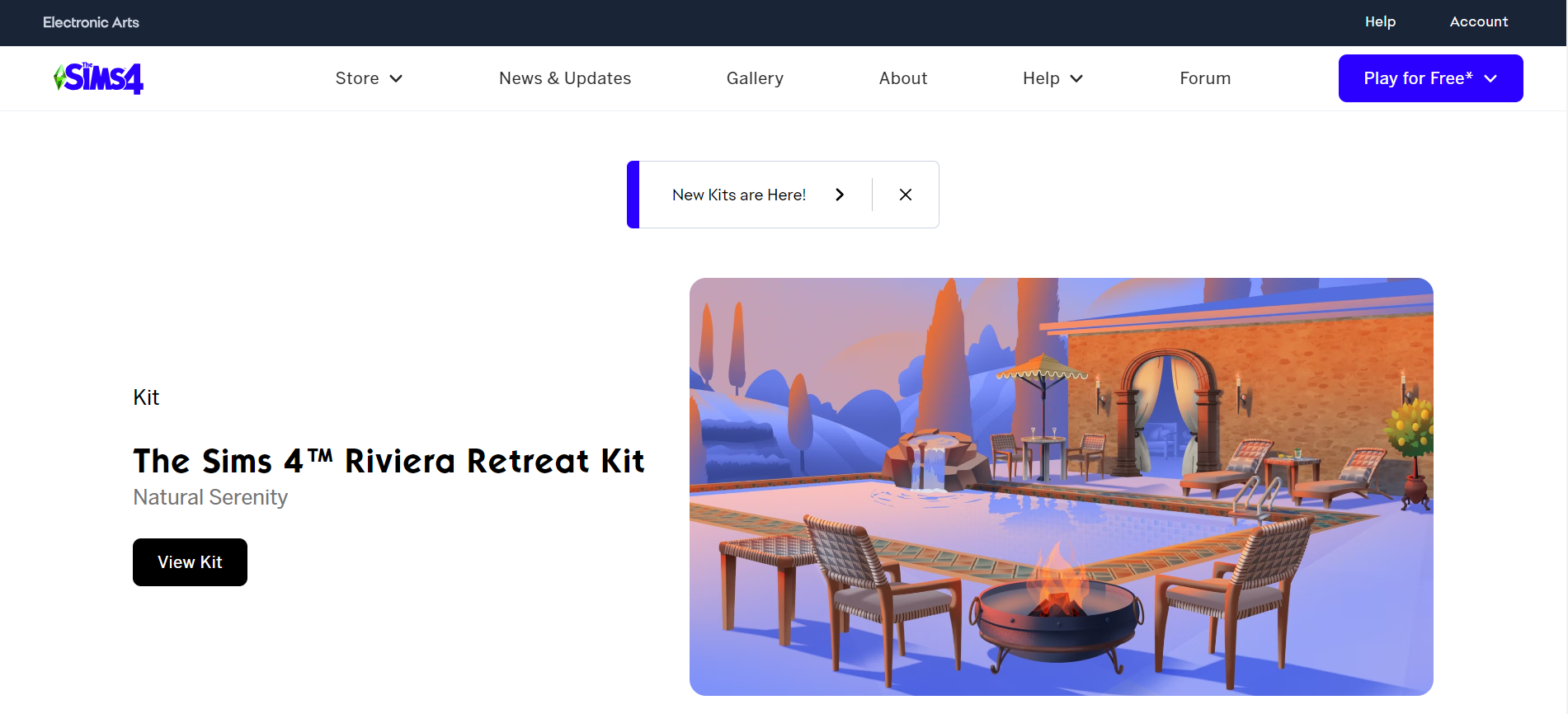Click New Kits are Here announcement text
1568x714 pixels.
tap(739, 195)
